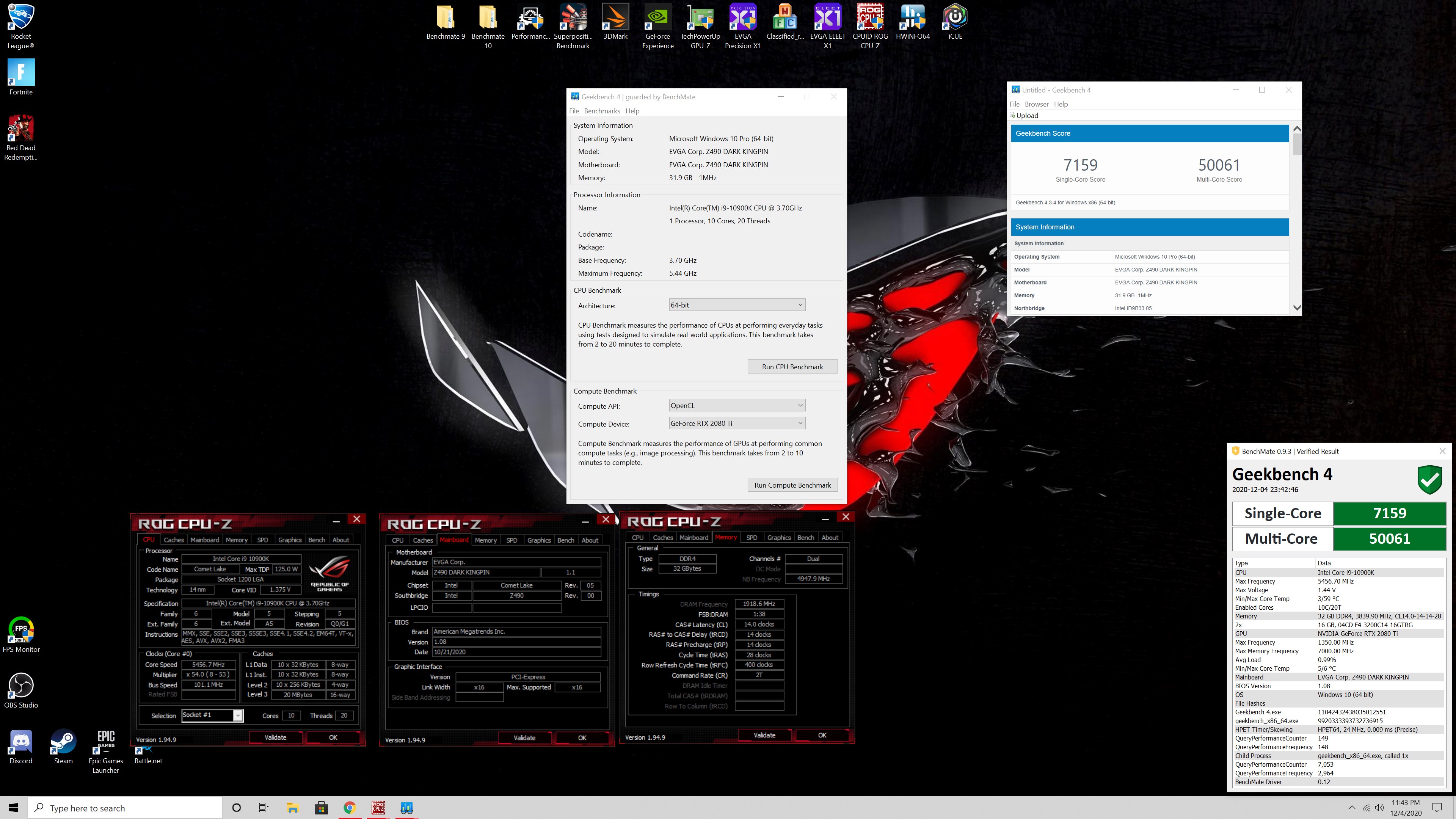The image size is (1456, 819).
Task: Open File Explorer from taskbar
Action: coord(292,808)
